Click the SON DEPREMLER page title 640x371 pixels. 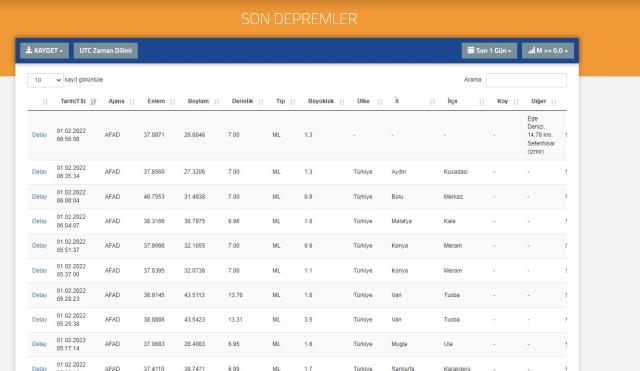click(x=299, y=19)
